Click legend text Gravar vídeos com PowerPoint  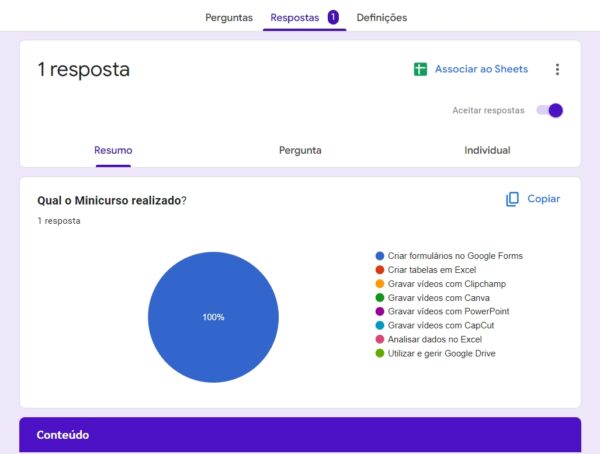pos(448,311)
